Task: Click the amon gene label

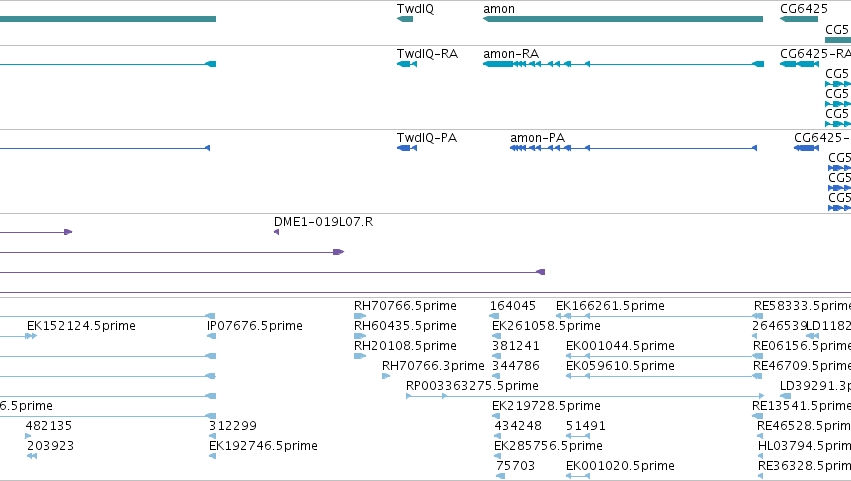Action: pos(499,9)
